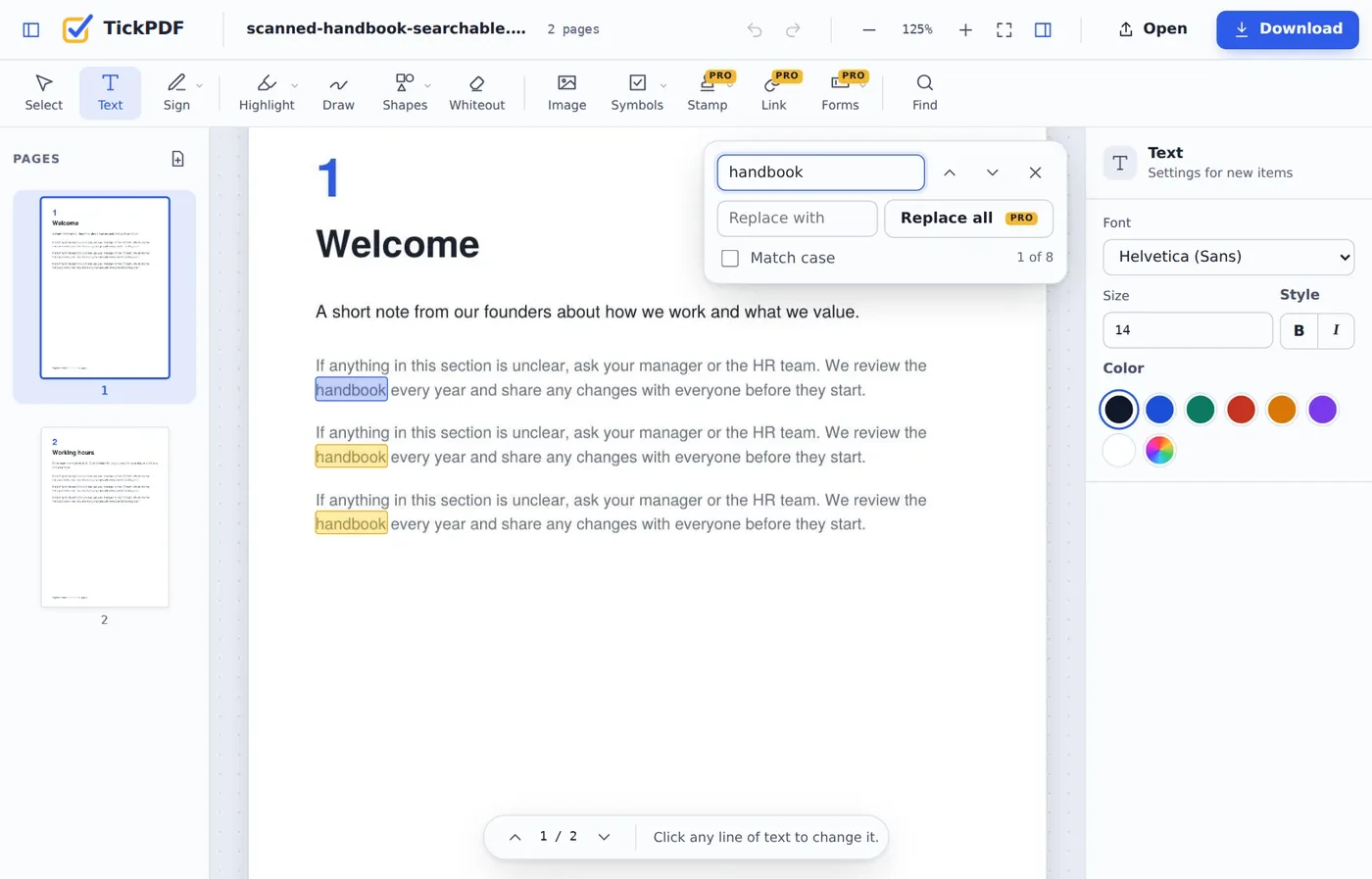Select the Whiteout tool
The height and width of the screenshot is (879, 1372).
[x=476, y=93]
